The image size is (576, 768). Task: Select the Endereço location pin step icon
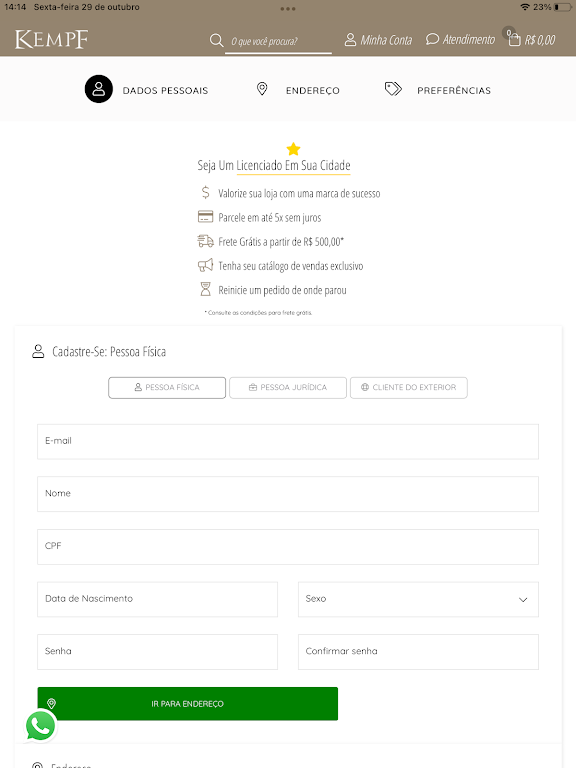262,89
